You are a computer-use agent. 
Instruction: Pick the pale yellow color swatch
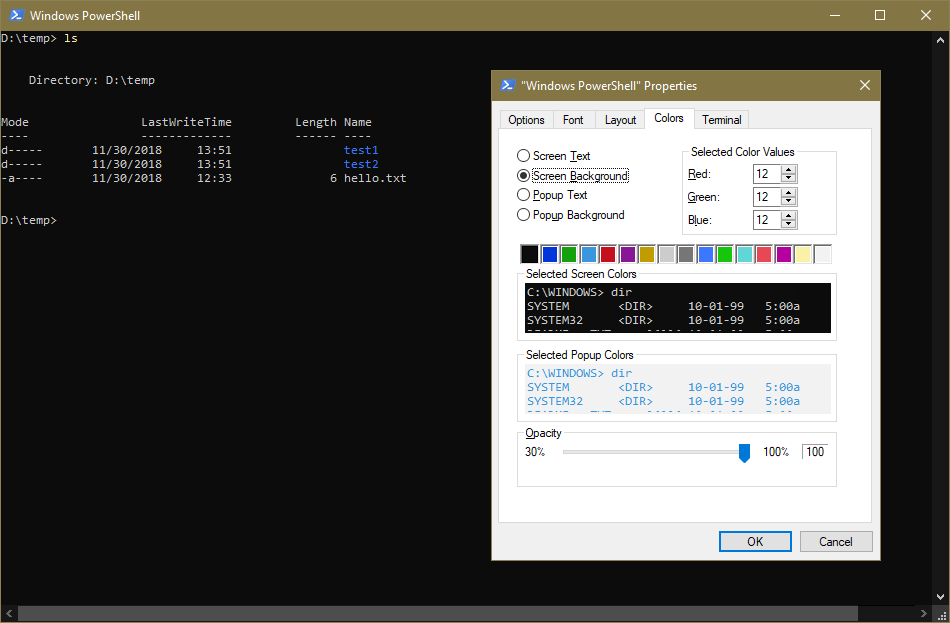tap(803, 254)
